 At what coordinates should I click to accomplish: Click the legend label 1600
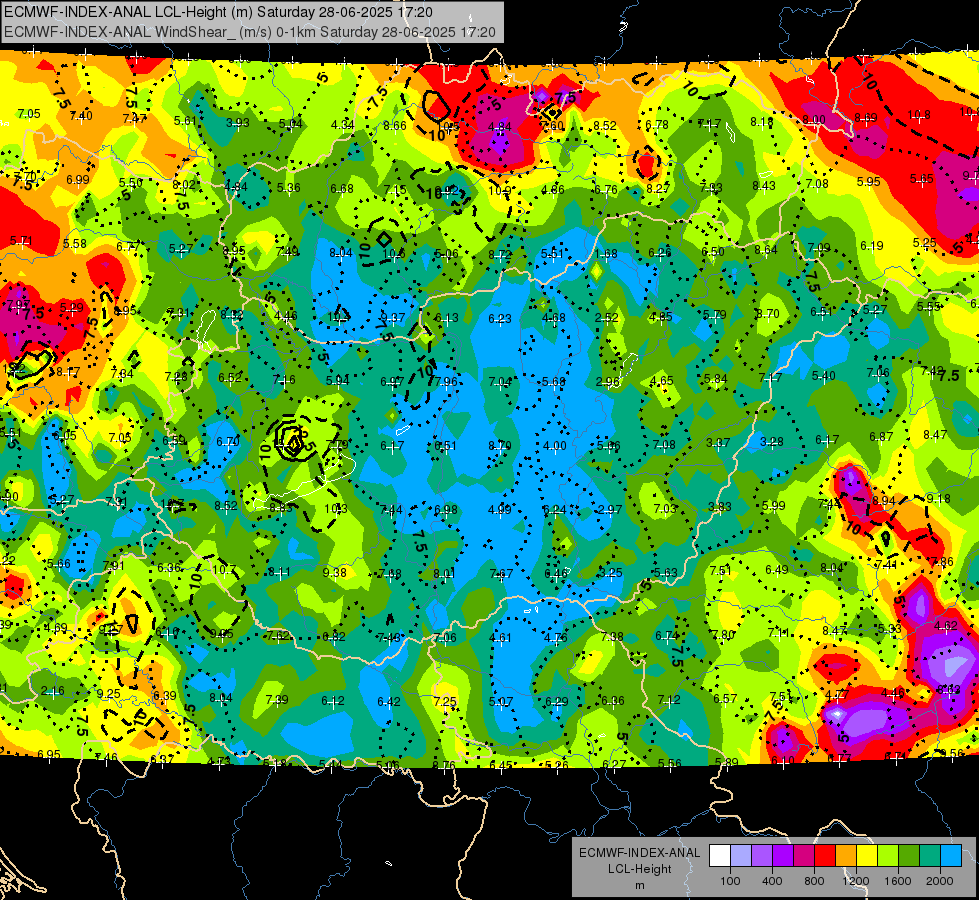[x=898, y=881]
